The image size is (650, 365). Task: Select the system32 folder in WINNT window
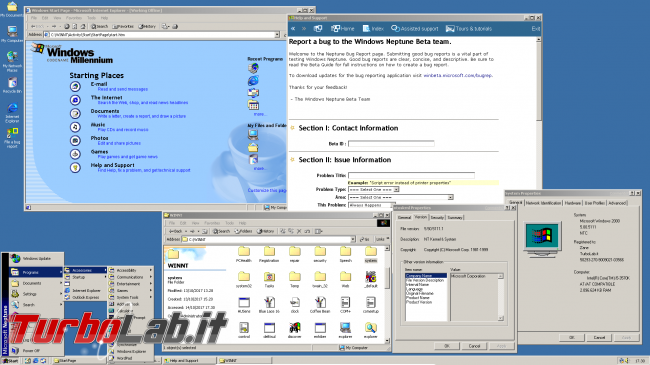click(244, 280)
